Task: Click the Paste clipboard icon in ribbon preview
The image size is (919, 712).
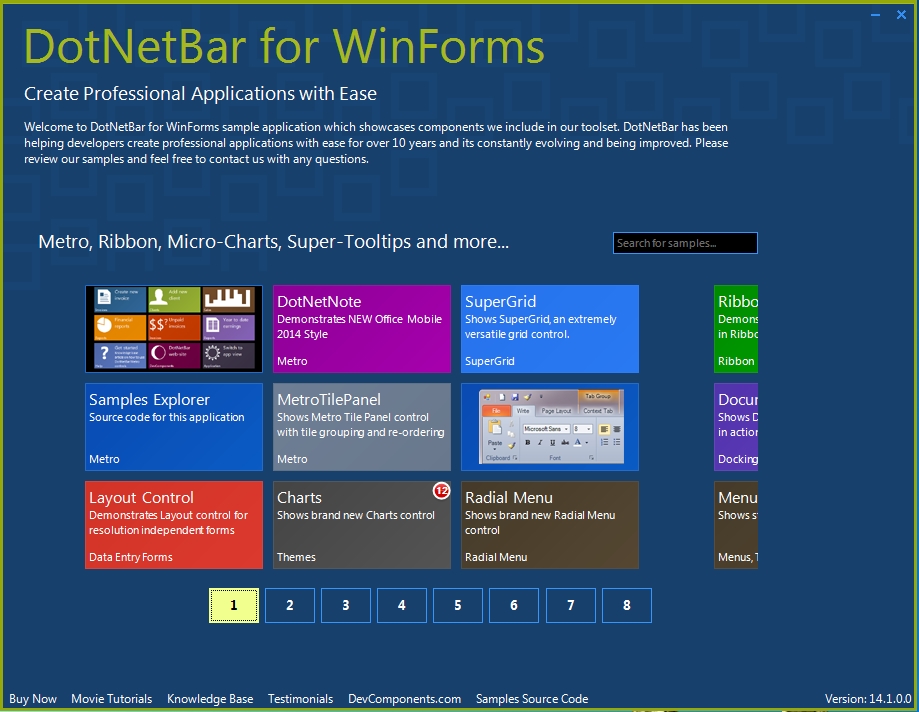Action: point(496,427)
